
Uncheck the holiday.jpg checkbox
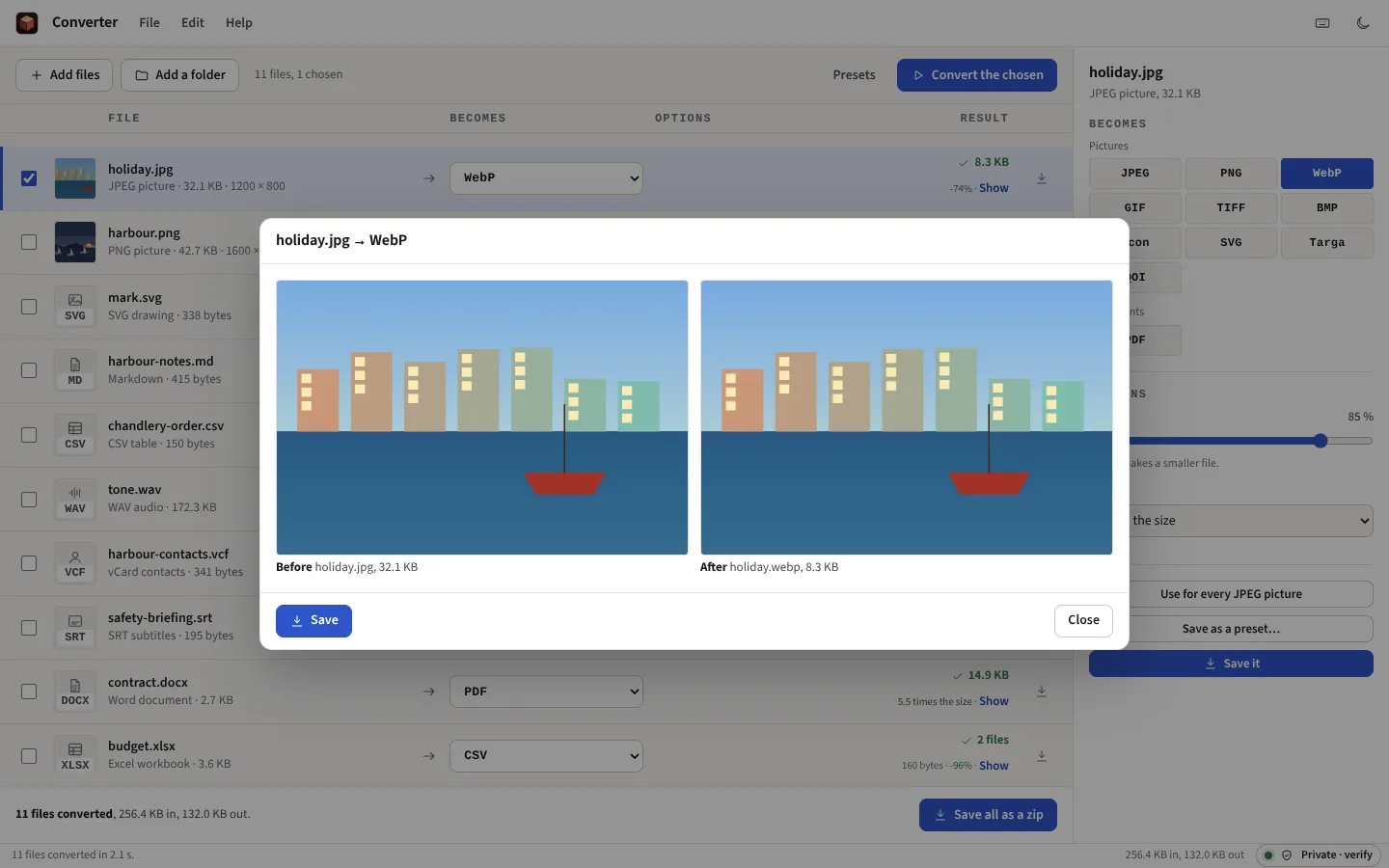click(x=29, y=178)
